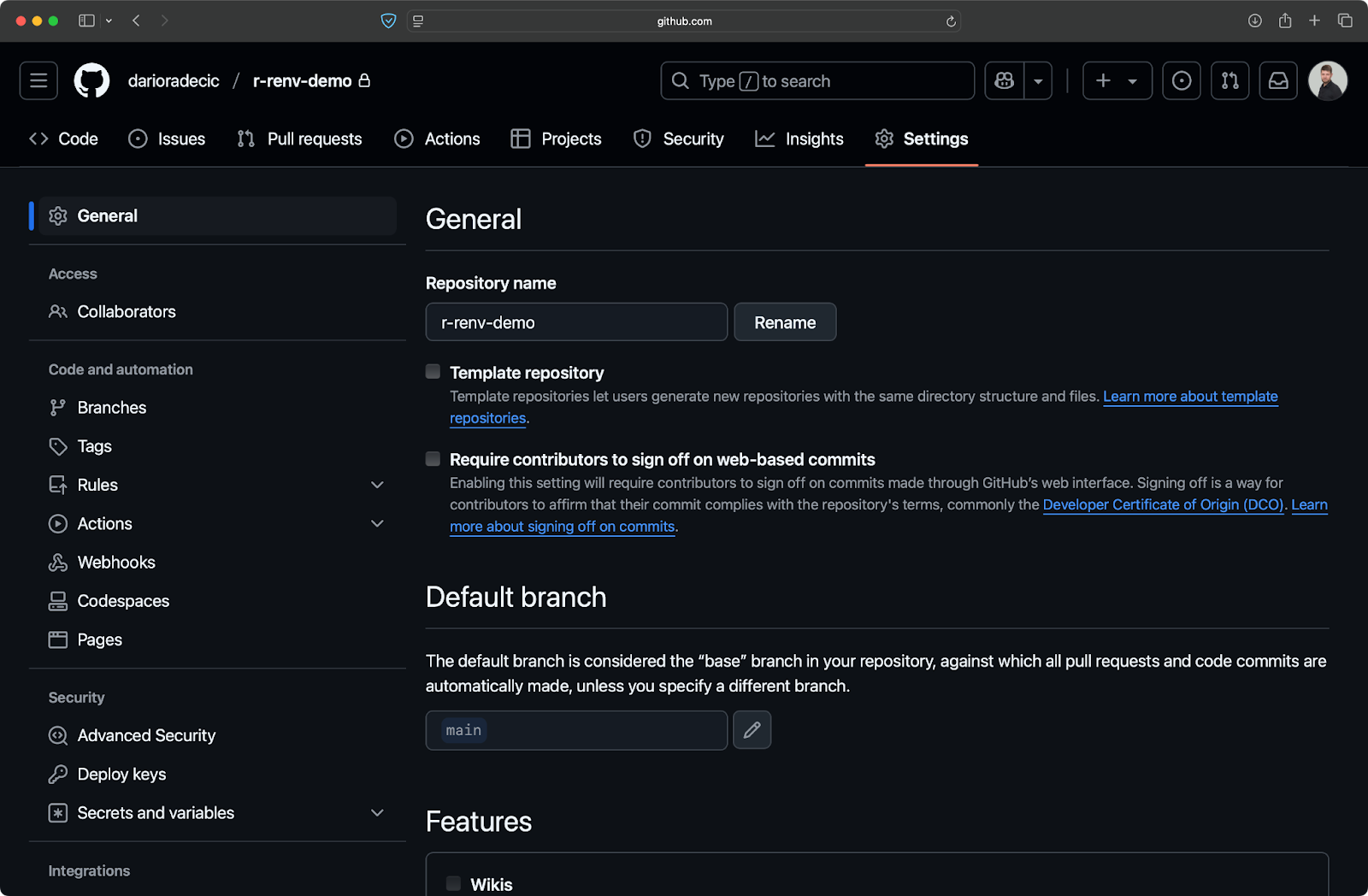Image resolution: width=1368 pixels, height=896 pixels.
Task: Open Safari share icon
Action: pos(1285,21)
